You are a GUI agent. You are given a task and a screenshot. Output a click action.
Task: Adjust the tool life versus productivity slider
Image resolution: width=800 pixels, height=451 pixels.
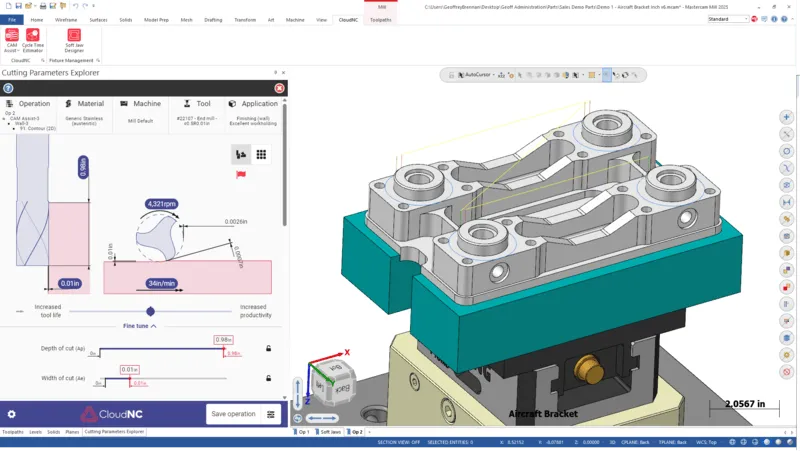click(x=150, y=311)
